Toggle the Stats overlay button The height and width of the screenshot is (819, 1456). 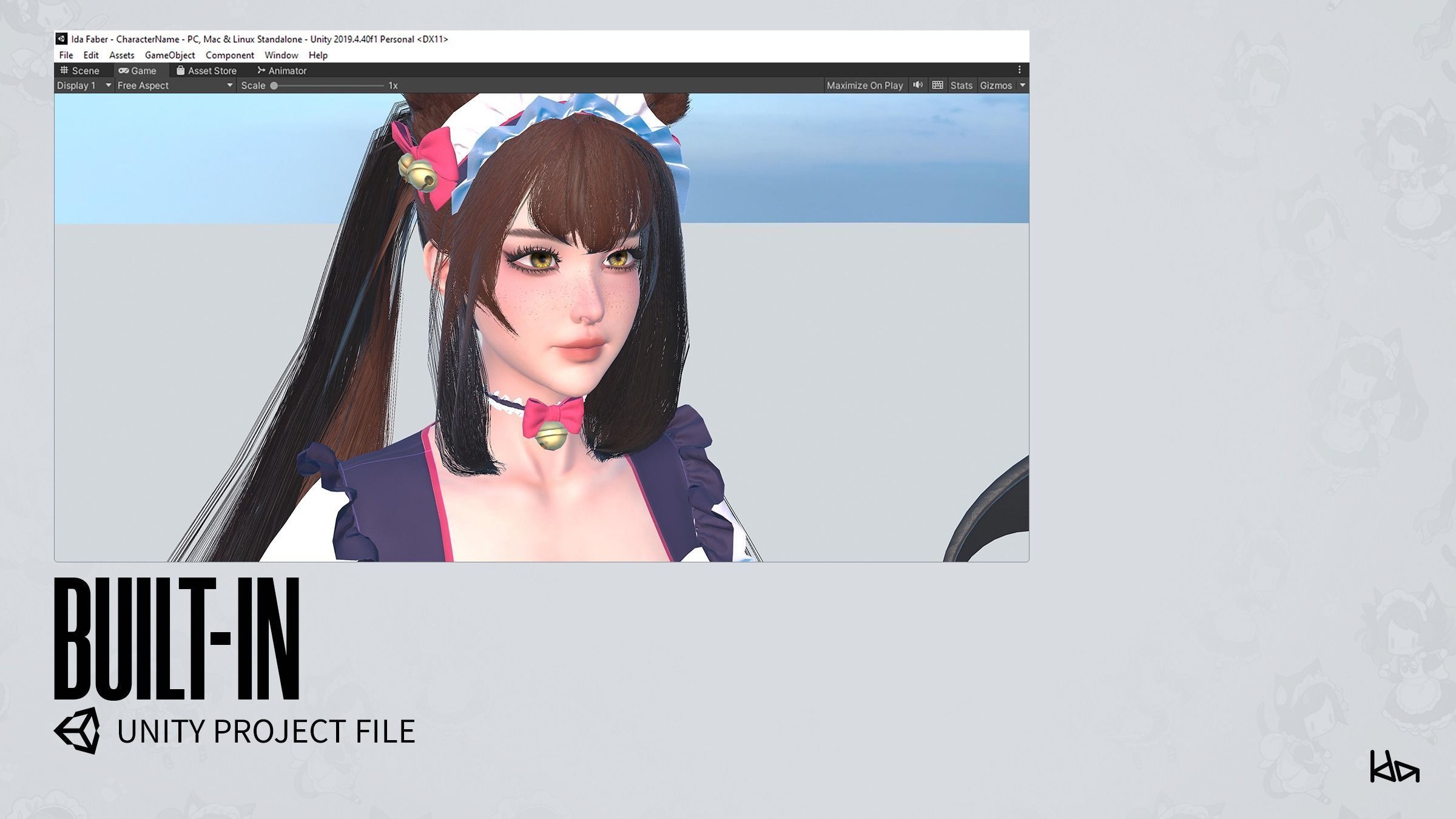click(961, 86)
